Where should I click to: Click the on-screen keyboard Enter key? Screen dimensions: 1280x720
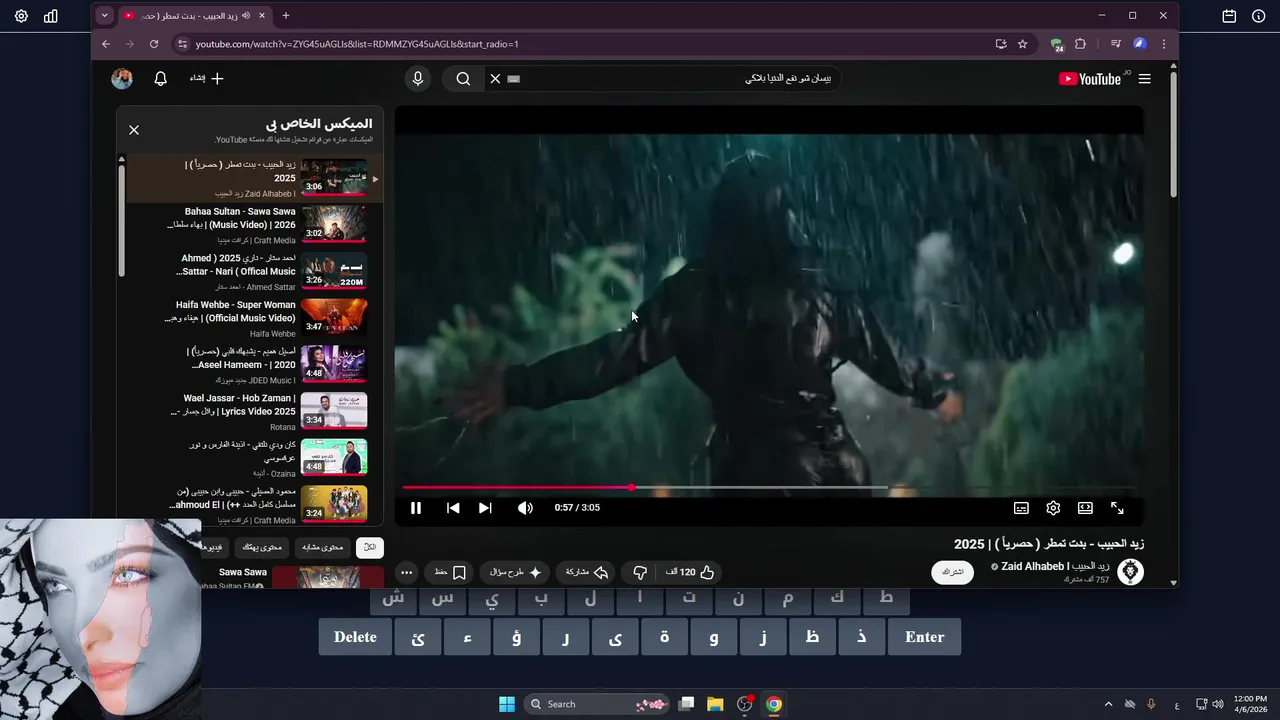(924, 637)
